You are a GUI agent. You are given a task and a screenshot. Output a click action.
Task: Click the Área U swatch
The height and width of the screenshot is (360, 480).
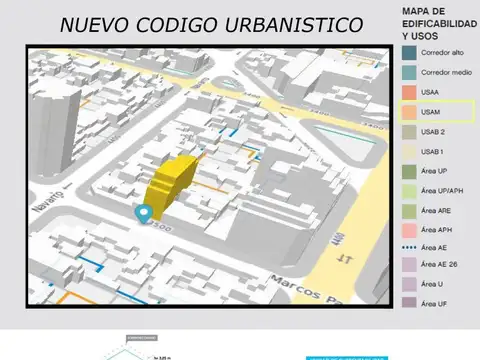(409, 284)
